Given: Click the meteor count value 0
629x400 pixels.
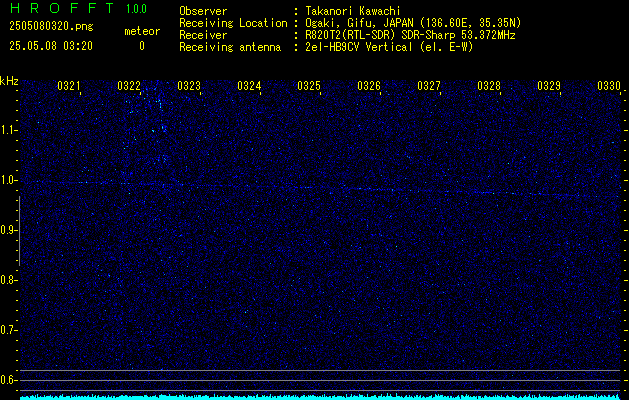Looking at the screenshot, I should 142,46.
